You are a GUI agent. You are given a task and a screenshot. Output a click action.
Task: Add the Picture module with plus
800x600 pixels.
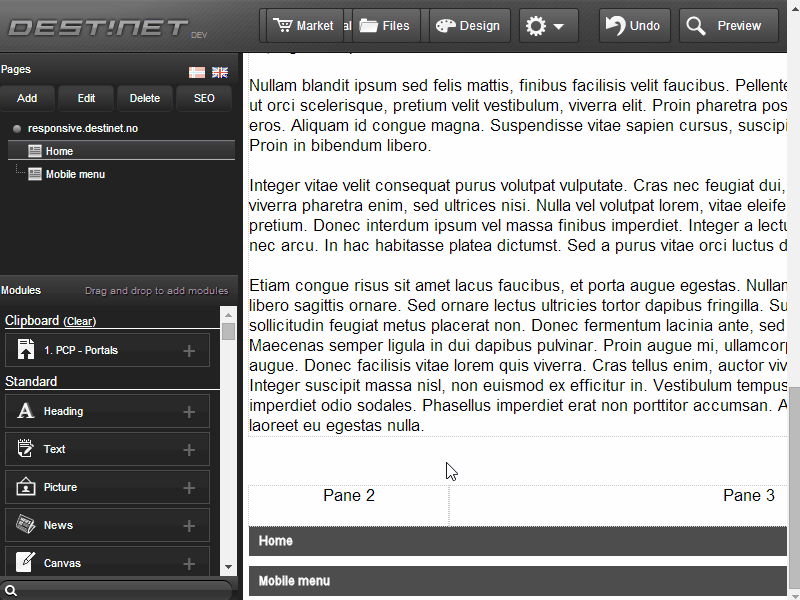[189, 487]
